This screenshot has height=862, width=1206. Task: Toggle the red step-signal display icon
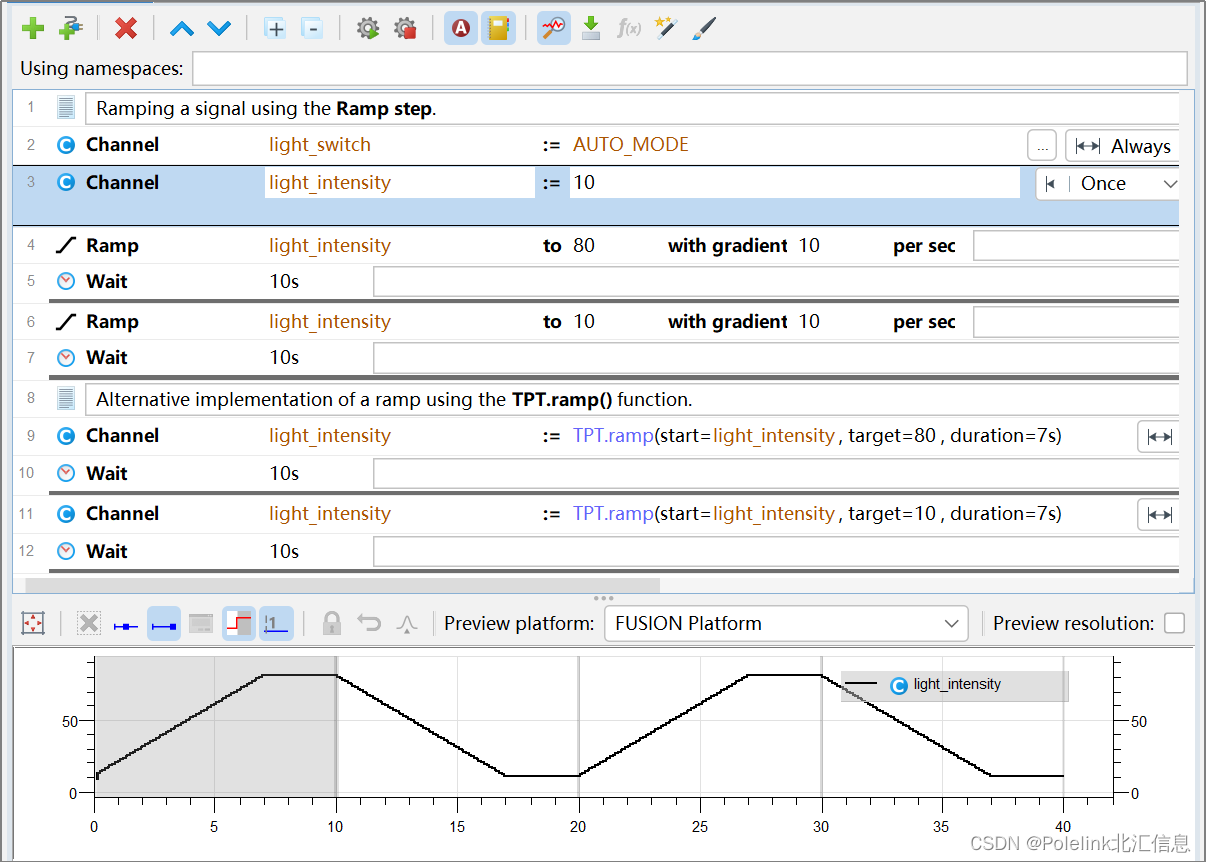click(x=239, y=623)
